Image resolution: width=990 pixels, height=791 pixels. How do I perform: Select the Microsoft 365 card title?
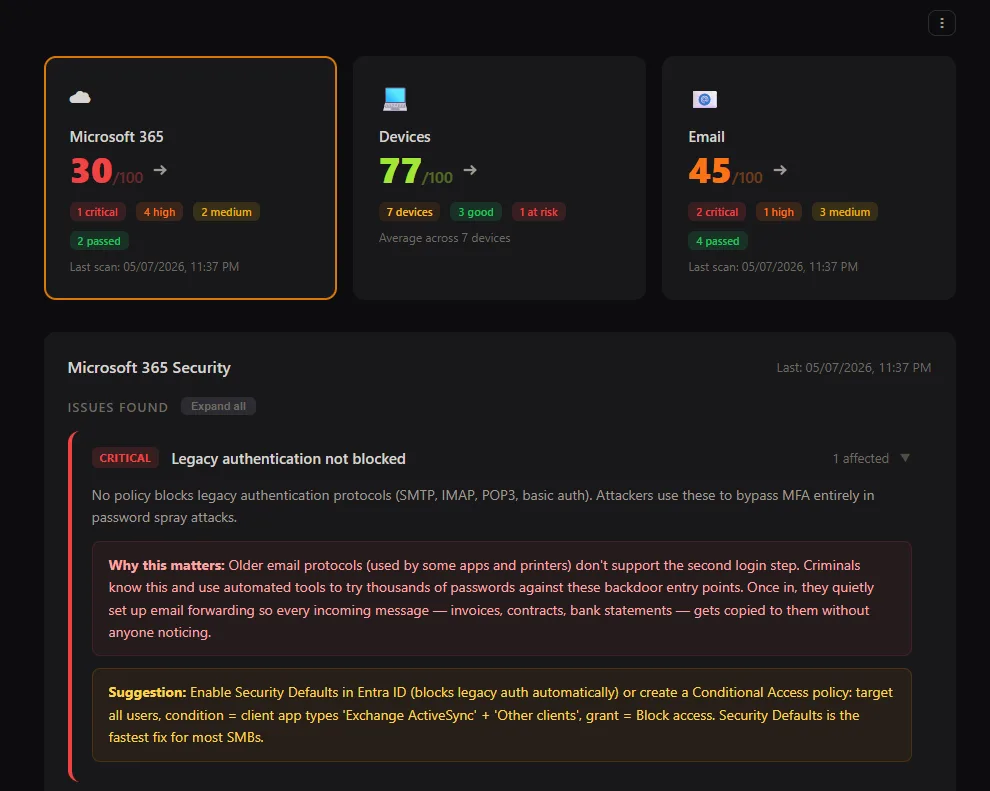(x=116, y=137)
